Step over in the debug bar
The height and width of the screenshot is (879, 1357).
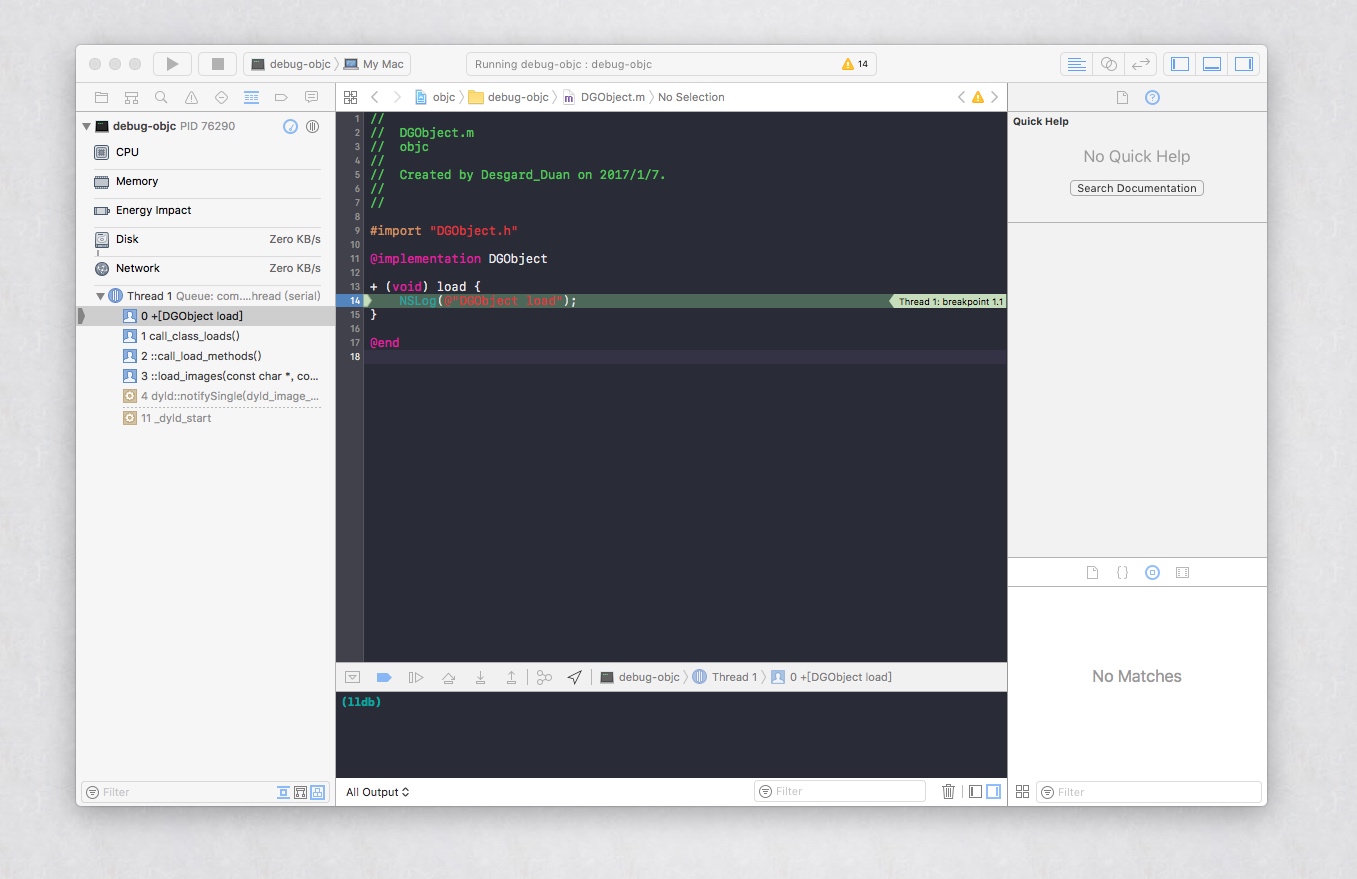click(448, 677)
